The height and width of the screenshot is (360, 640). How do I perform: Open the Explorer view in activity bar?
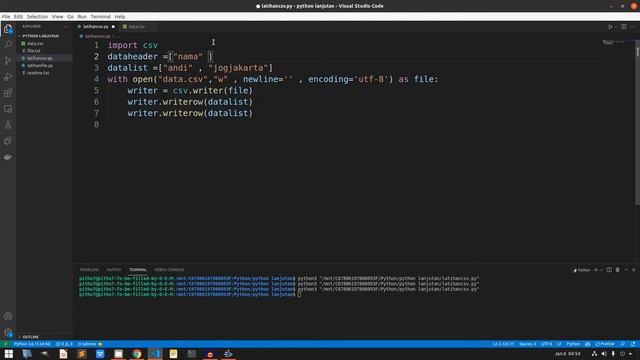8,29
